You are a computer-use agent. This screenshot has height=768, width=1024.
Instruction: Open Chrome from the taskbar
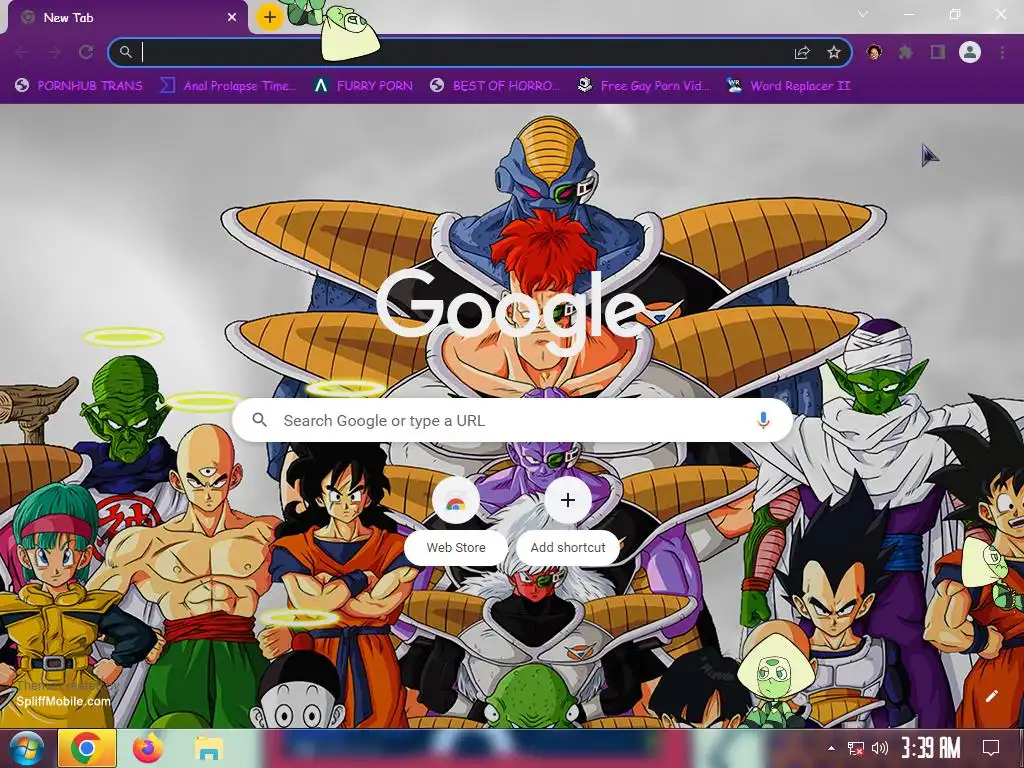coord(87,748)
